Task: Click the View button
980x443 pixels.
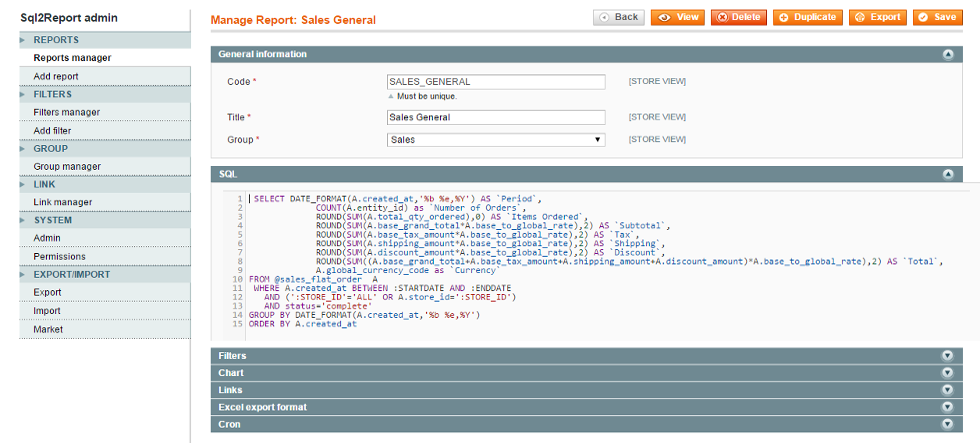Action: point(678,17)
